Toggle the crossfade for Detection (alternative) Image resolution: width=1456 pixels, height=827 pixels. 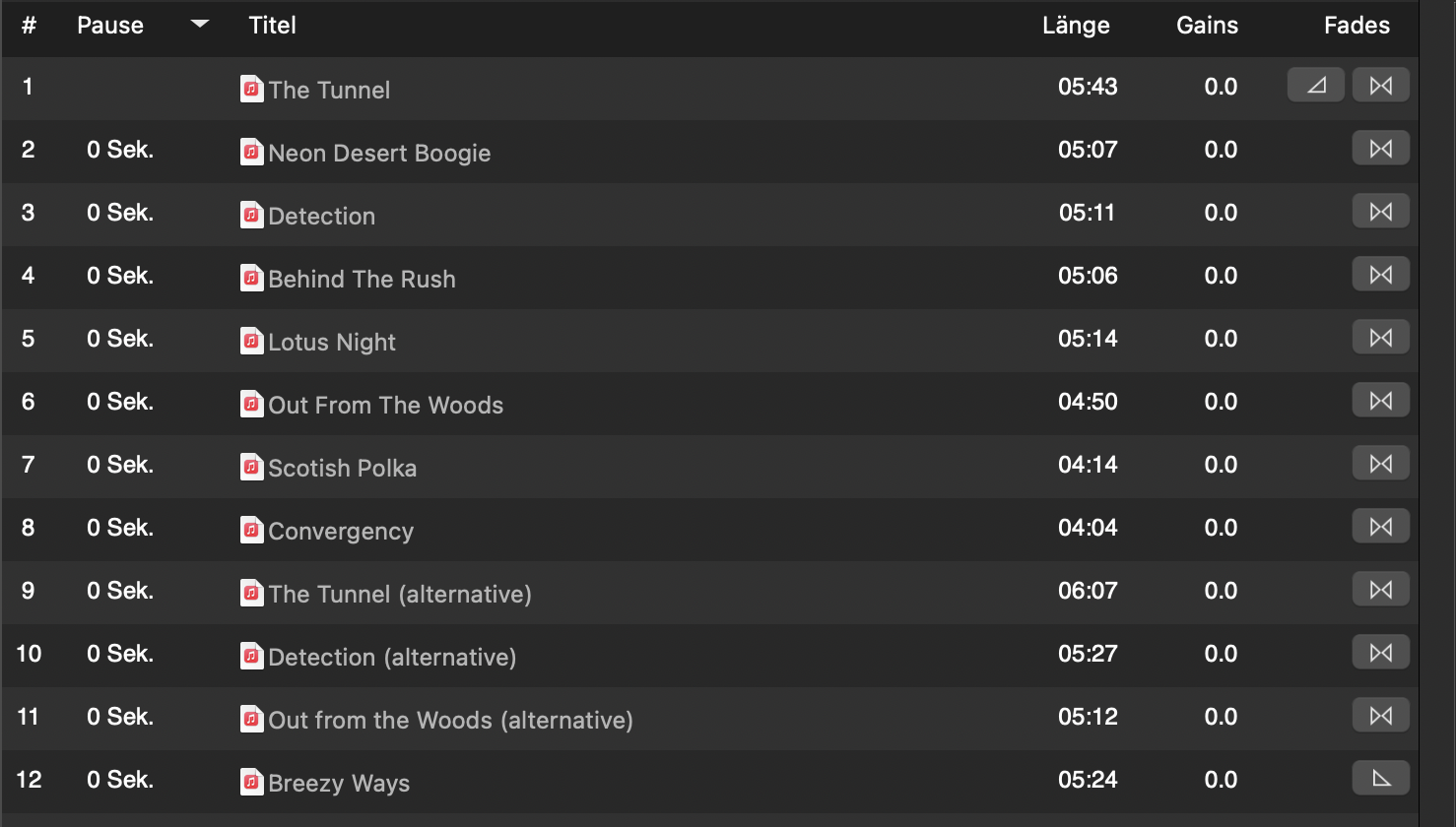1380,653
